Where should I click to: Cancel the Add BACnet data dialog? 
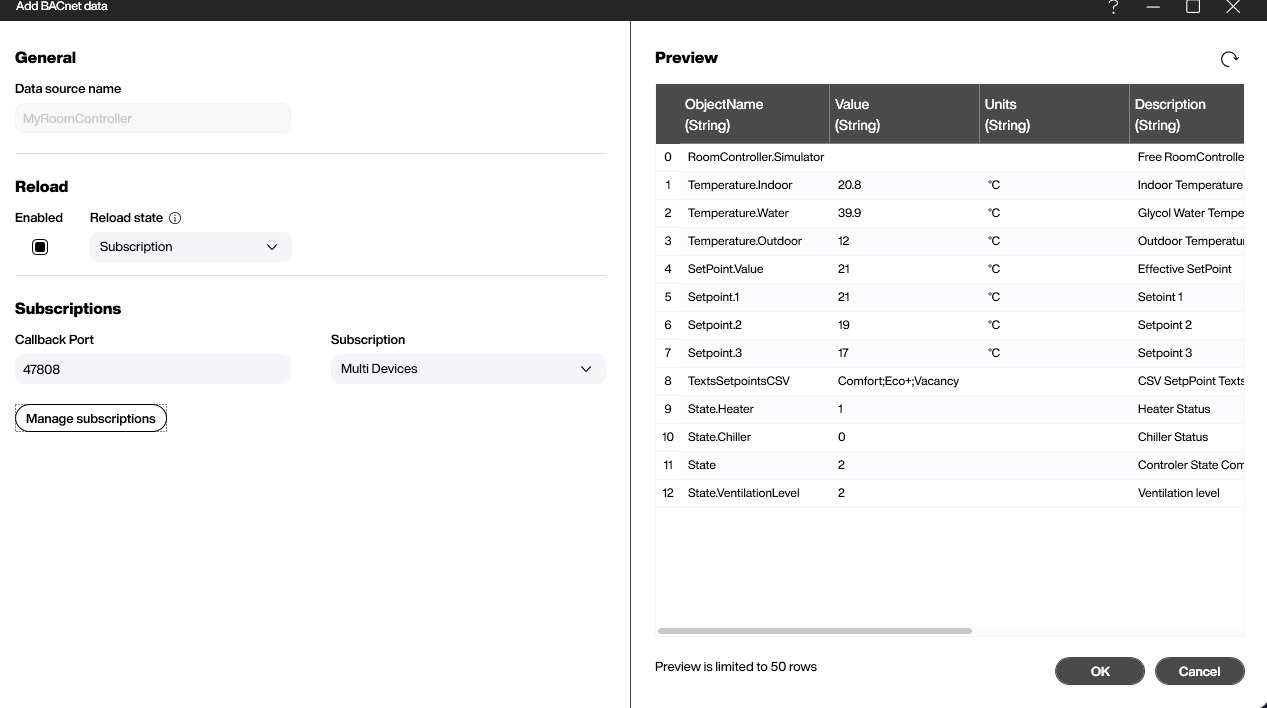pyautogui.click(x=1199, y=671)
